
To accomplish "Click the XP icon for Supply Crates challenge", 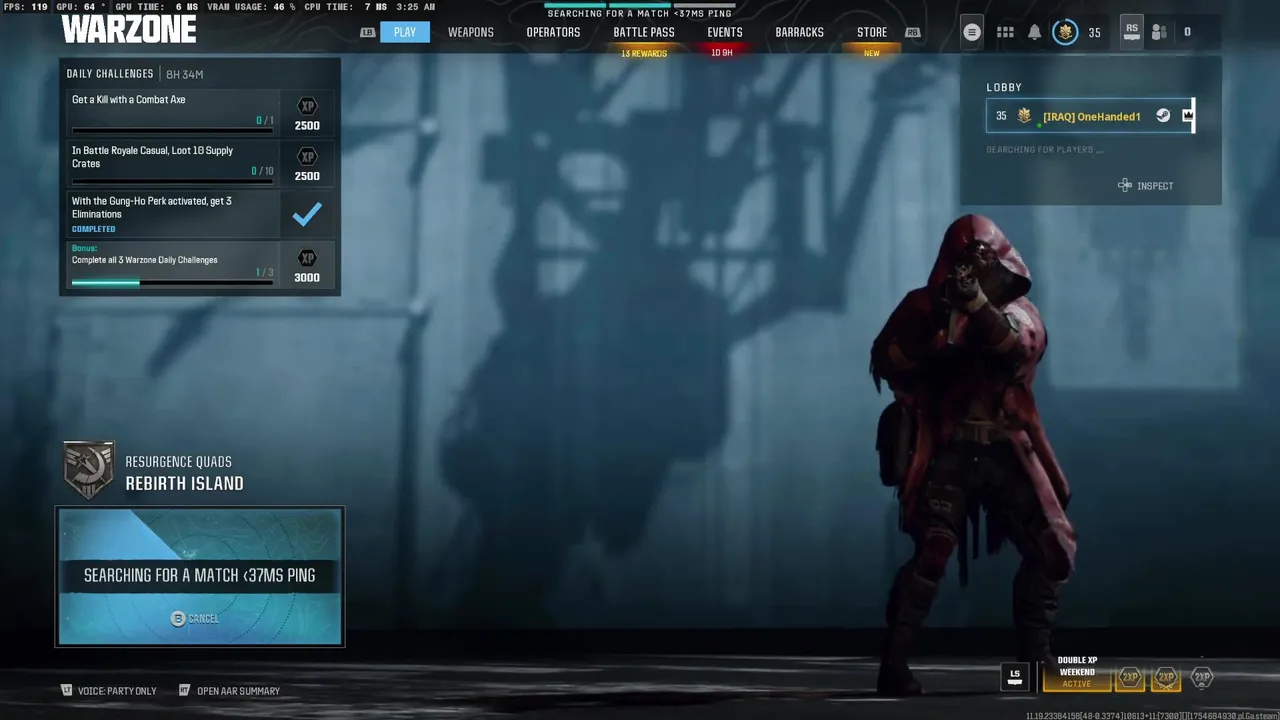I will 307,157.
